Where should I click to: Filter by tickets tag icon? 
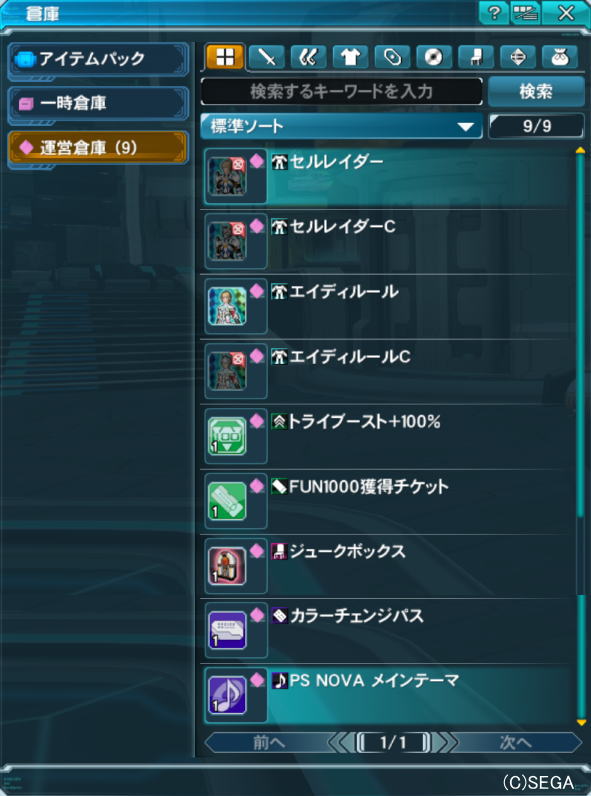tap(392, 57)
